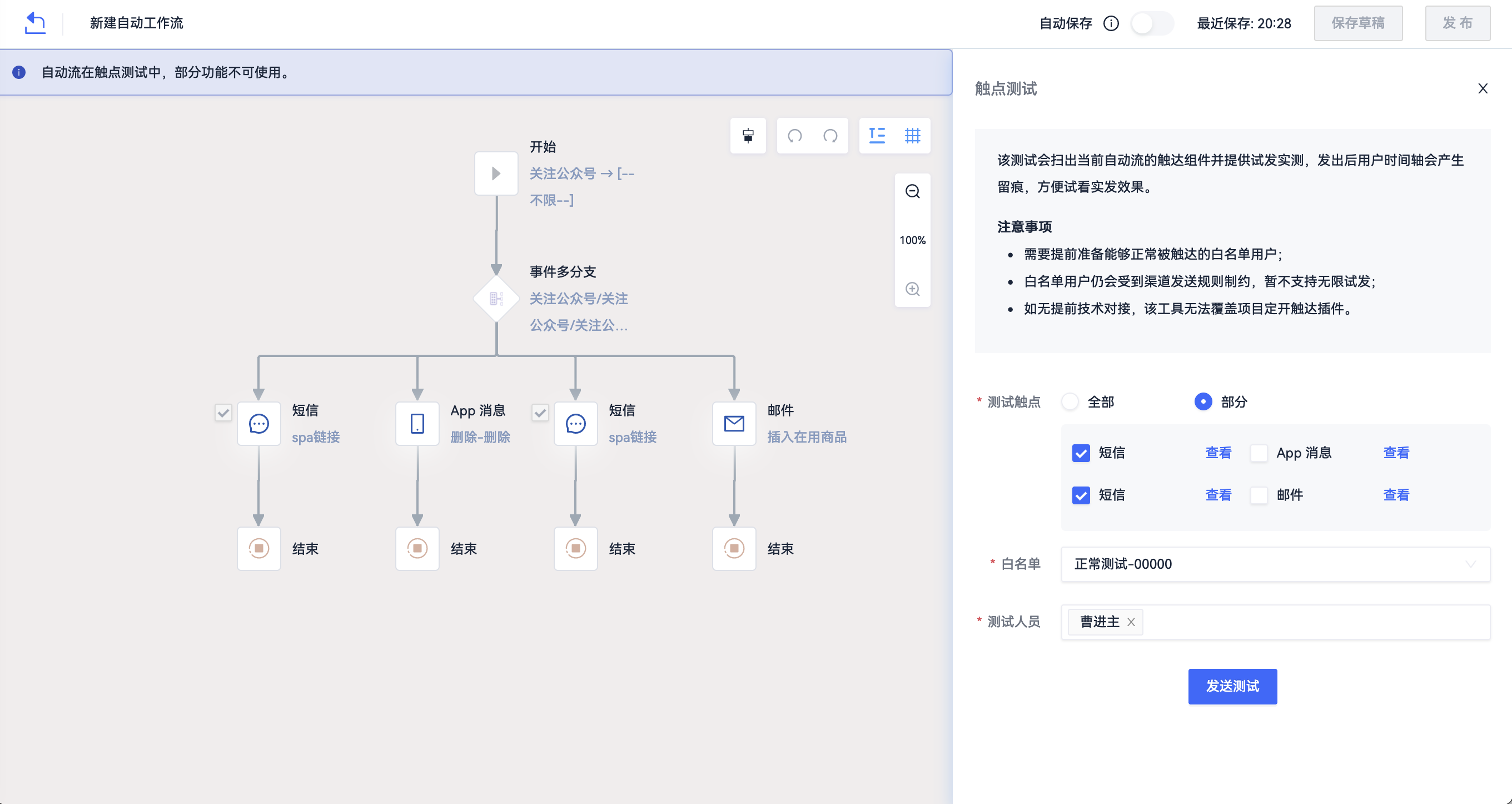Click the undo icon in canvas toolbar
1512x804 pixels.
(795, 136)
